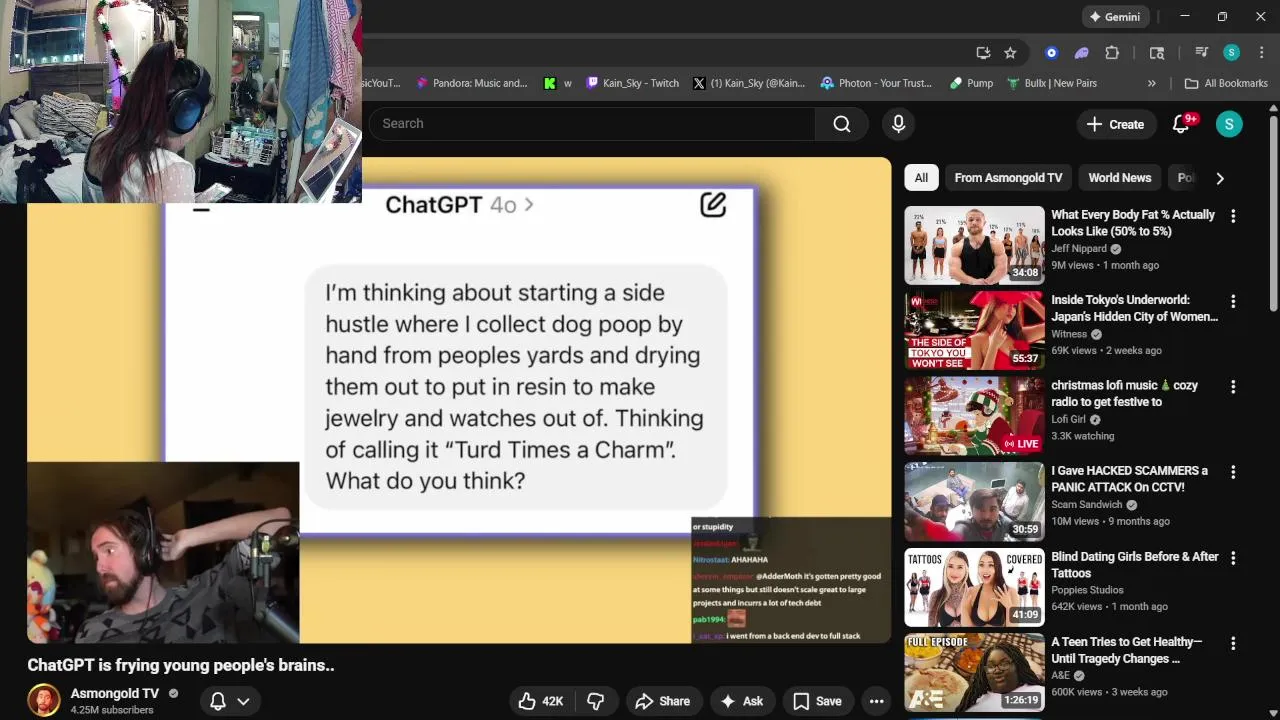Open Gemini in Chrome
Image resolution: width=1280 pixels, height=720 pixels.
coord(1115,17)
